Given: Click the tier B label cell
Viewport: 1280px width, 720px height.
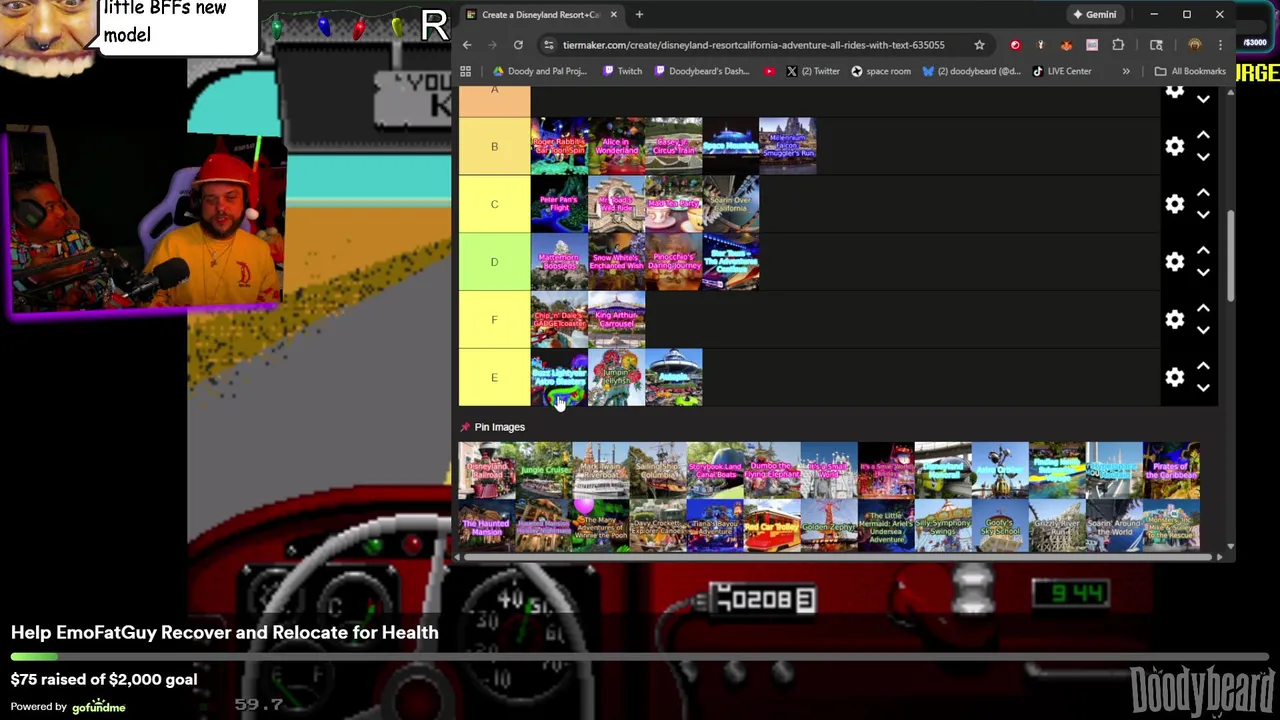Looking at the screenshot, I should pos(494,146).
